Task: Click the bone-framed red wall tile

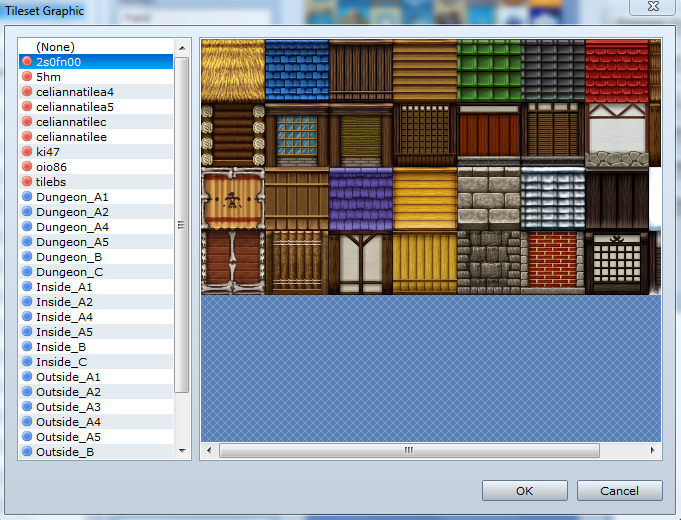Action: click(233, 263)
